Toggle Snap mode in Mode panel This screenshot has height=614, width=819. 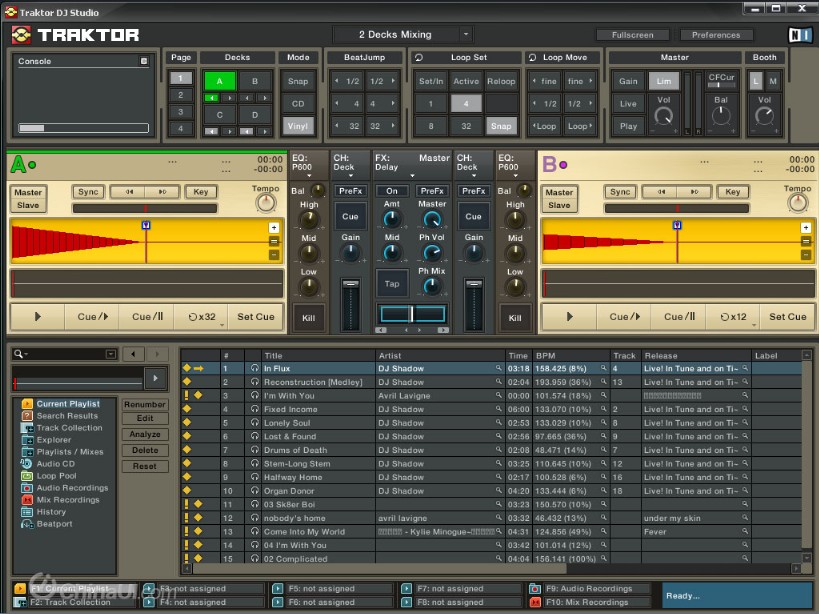[x=298, y=81]
